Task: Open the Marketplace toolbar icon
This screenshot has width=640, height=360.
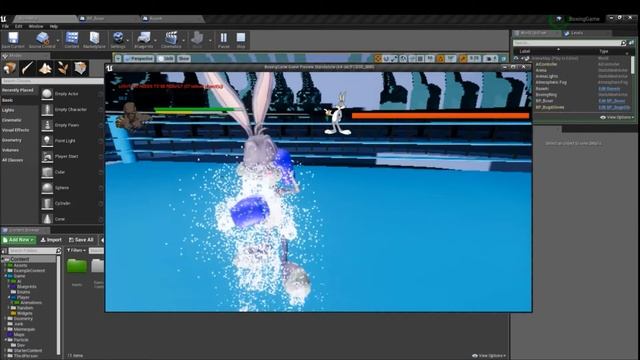Action: click(x=94, y=38)
